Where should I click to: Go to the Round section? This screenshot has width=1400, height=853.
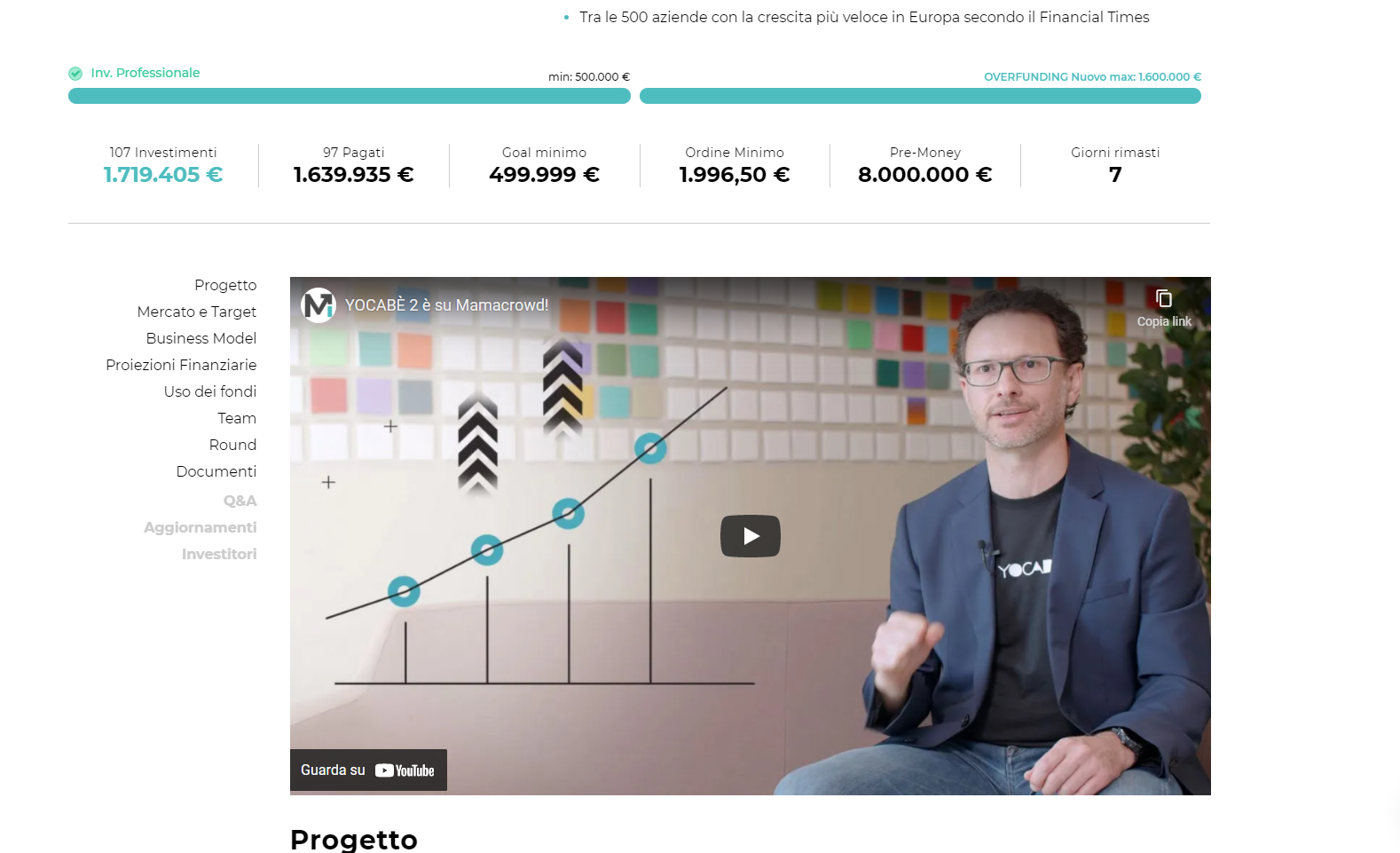click(232, 445)
